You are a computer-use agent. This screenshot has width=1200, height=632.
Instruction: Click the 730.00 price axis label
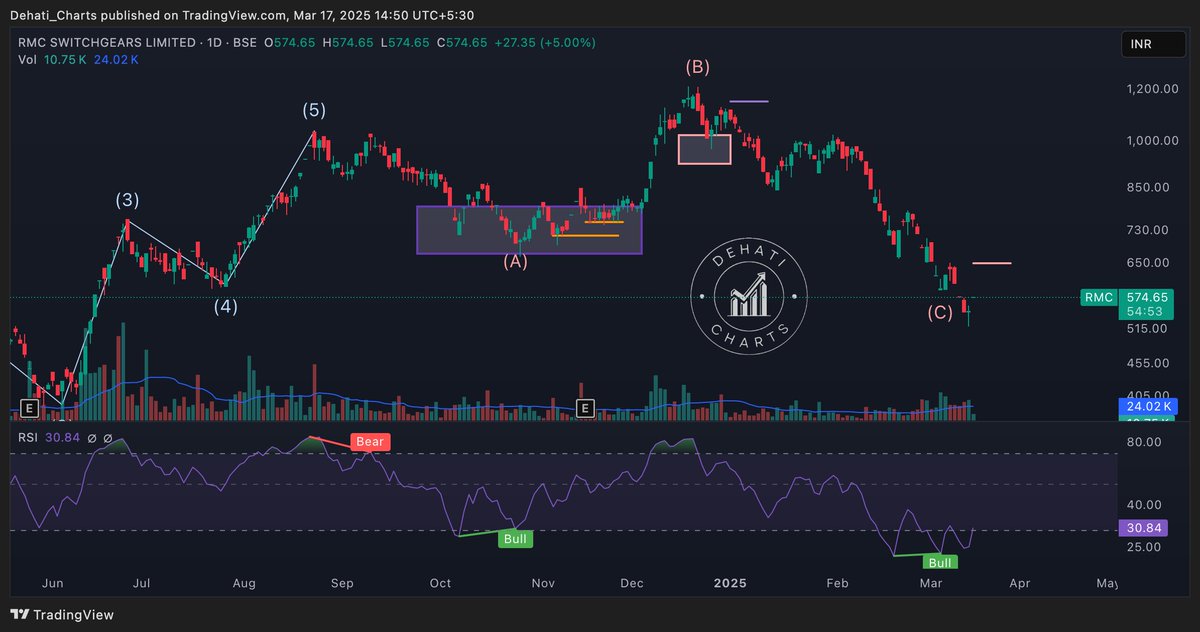[1150, 230]
